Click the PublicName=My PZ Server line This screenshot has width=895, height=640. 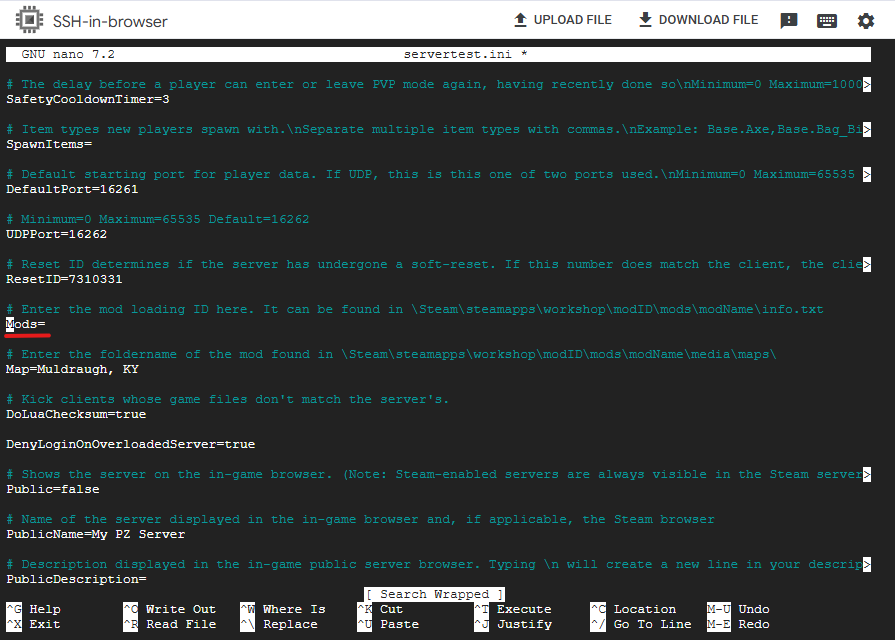pyautogui.click(x=95, y=534)
